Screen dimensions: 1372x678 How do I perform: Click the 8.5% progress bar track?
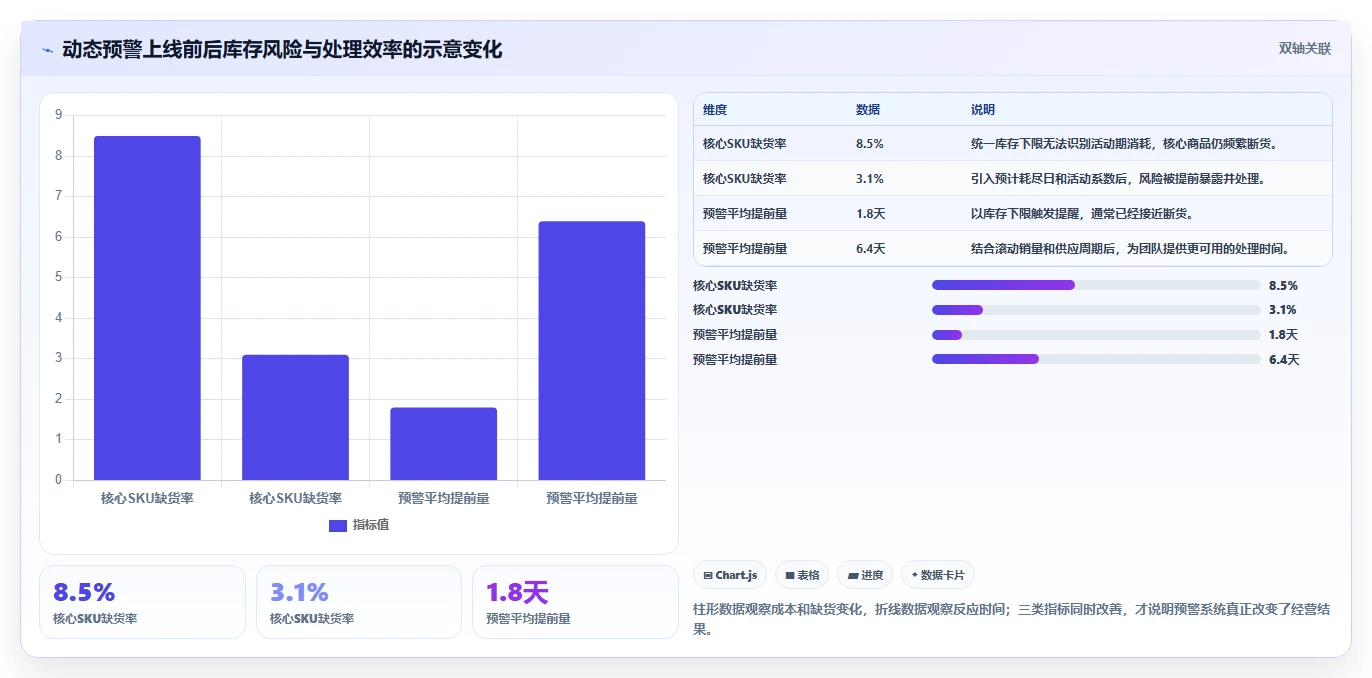point(1096,285)
